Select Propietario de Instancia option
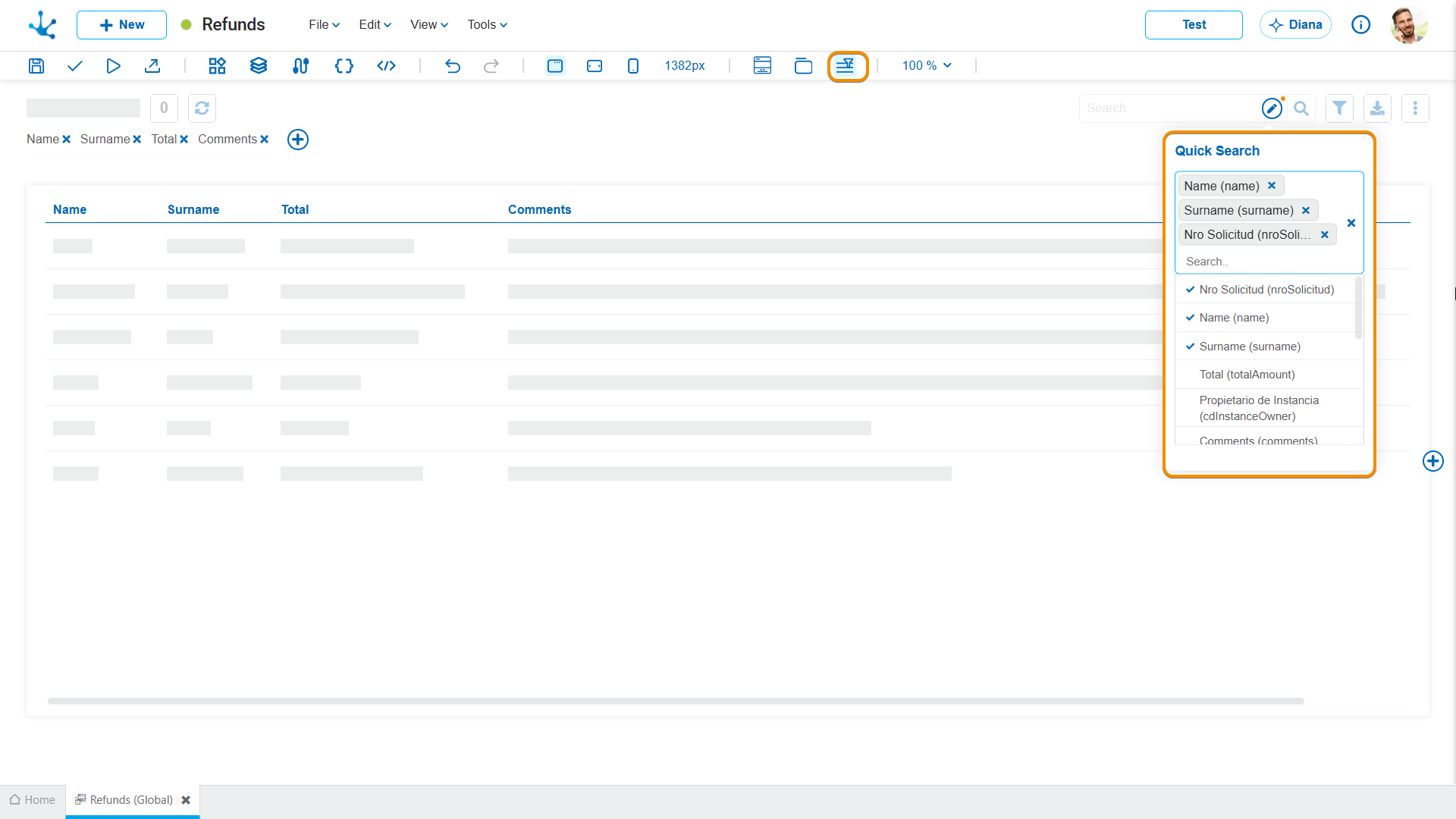This screenshot has height=819, width=1456. [x=1265, y=408]
